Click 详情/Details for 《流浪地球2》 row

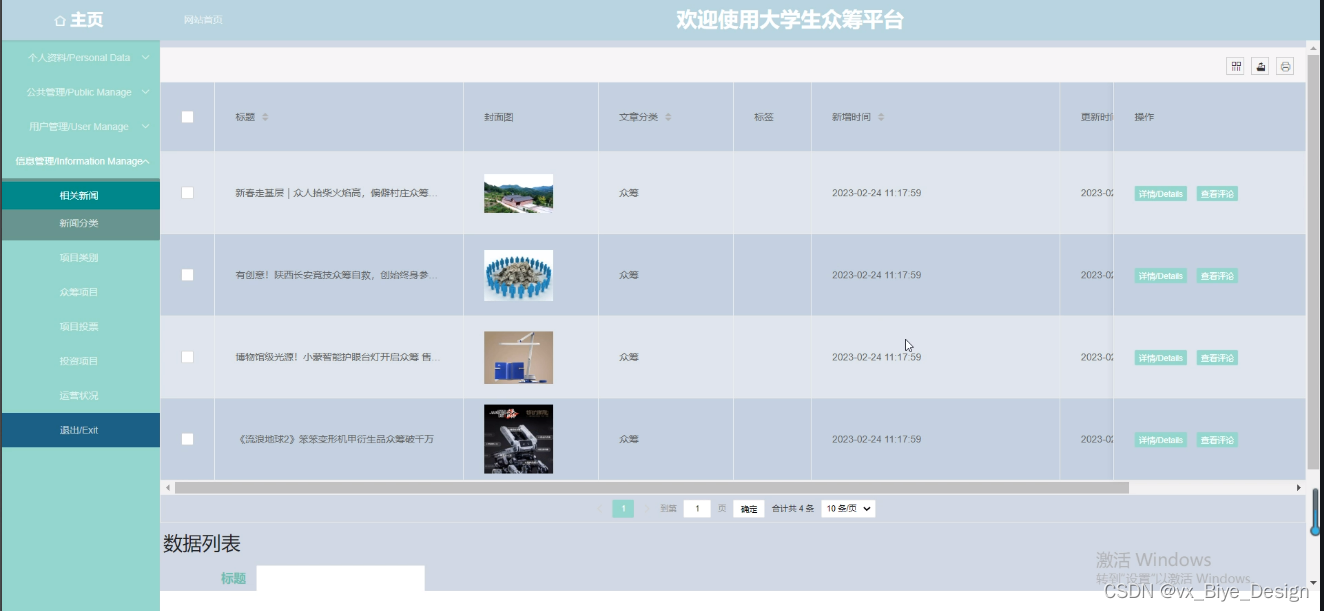pyautogui.click(x=1160, y=440)
